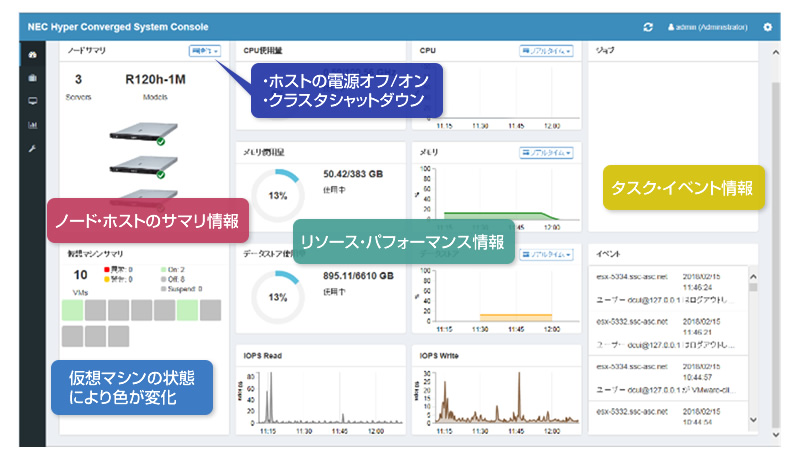The width and height of the screenshot is (800, 460).
Task: Open the Home dashboard sidebar icon
Action: tap(32, 54)
